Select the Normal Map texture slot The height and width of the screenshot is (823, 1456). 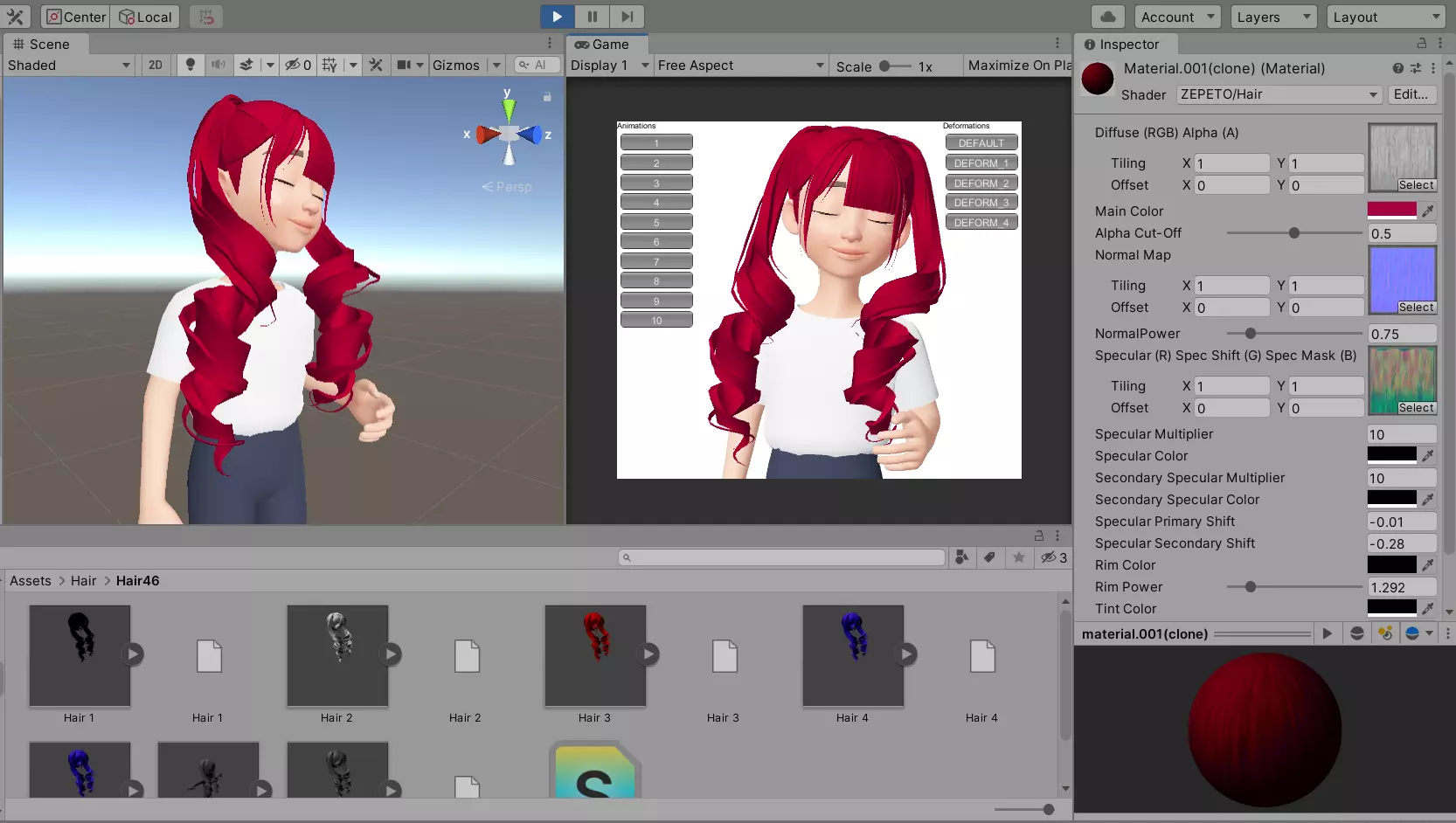point(1403,280)
